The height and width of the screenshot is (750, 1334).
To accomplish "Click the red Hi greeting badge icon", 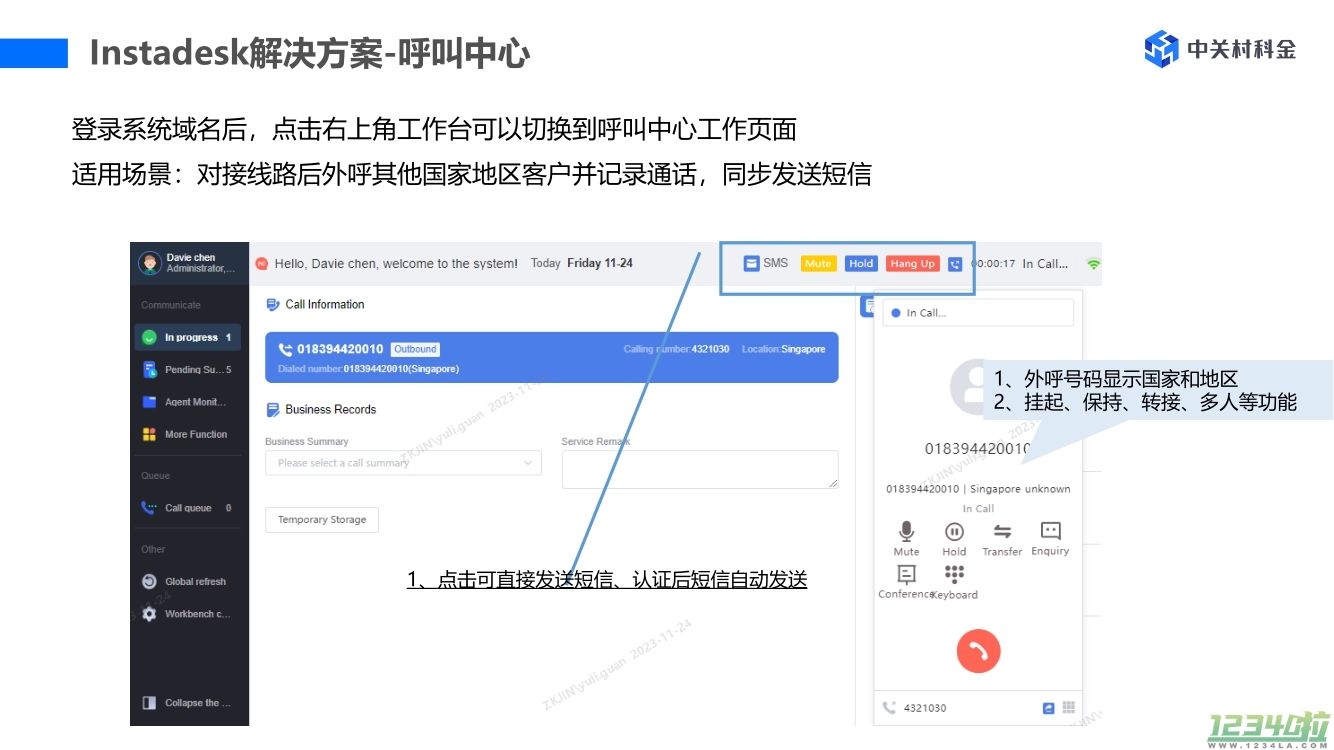I will pyautogui.click(x=262, y=264).
